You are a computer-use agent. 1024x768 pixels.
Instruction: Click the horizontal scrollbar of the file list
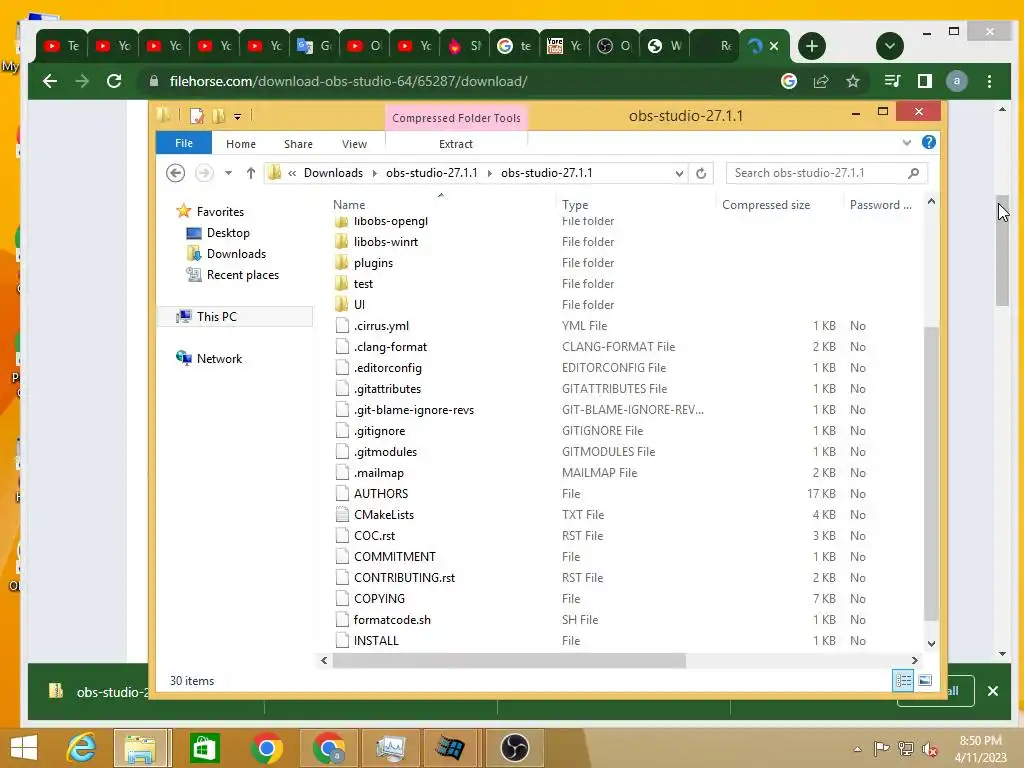click(x=509, y=660)
